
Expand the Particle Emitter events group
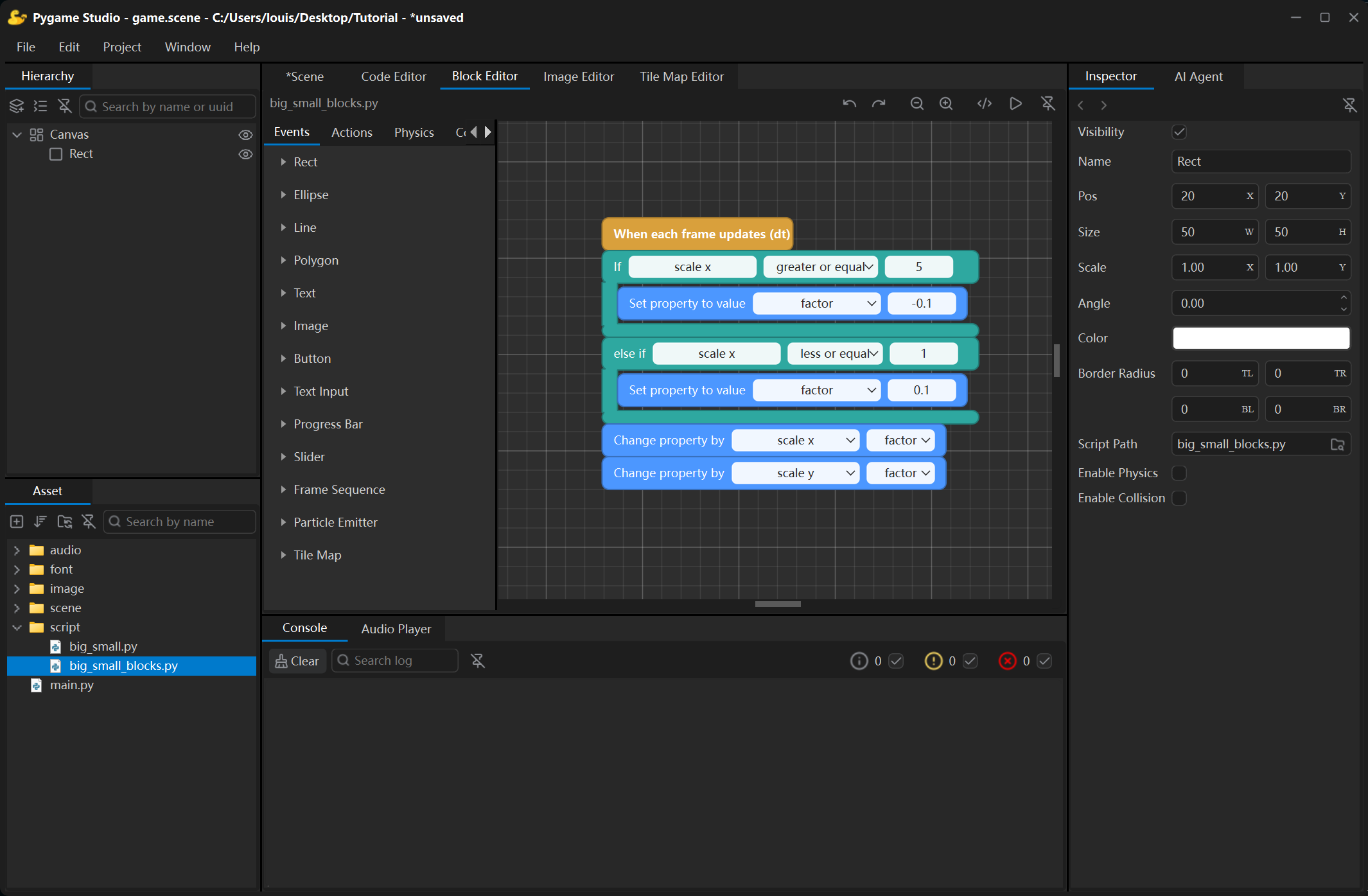click(x=283, y=523)
